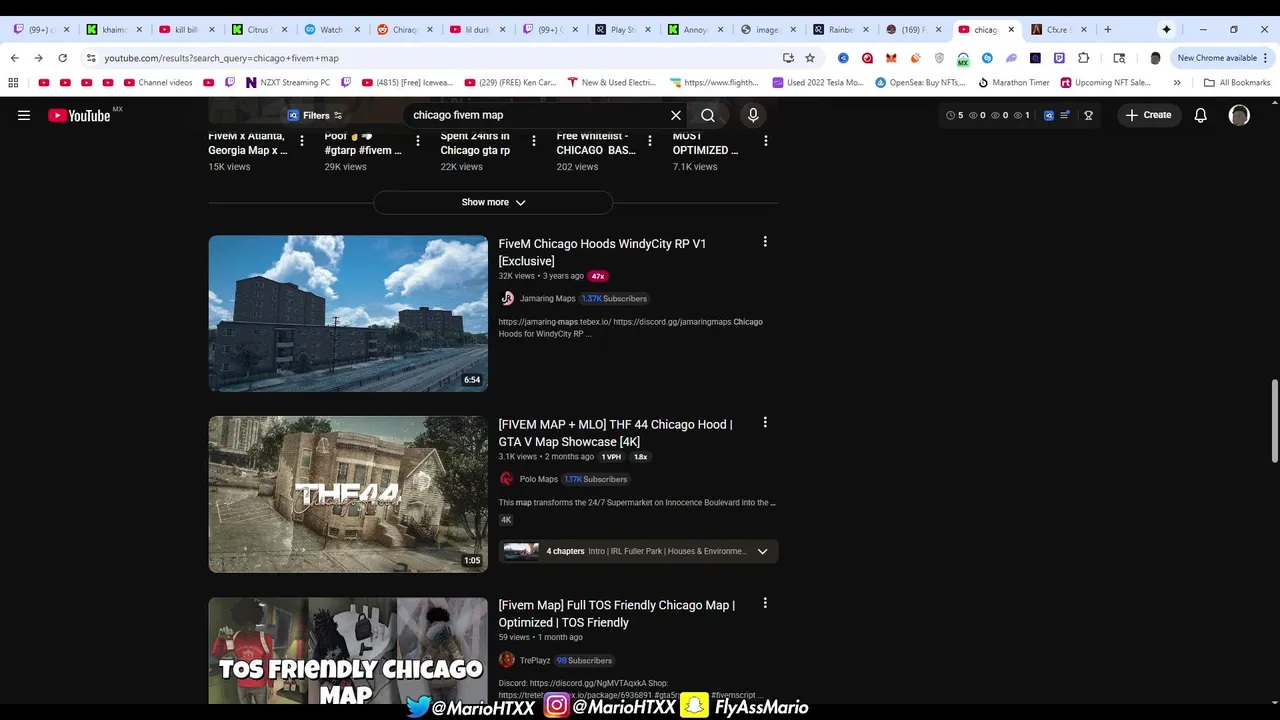Open the THF44 video thumbnail

click(348, 494)
